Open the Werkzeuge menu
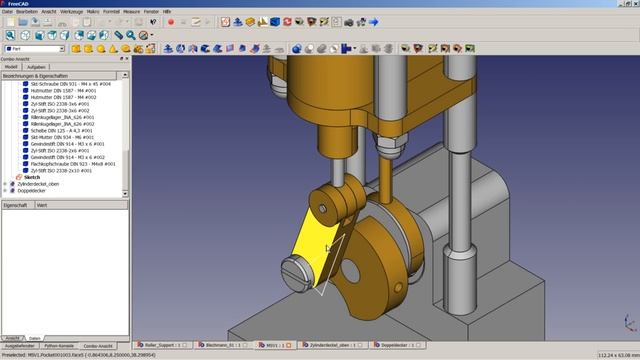The width and height of the screenshot is (640, 360). [71, 11]
